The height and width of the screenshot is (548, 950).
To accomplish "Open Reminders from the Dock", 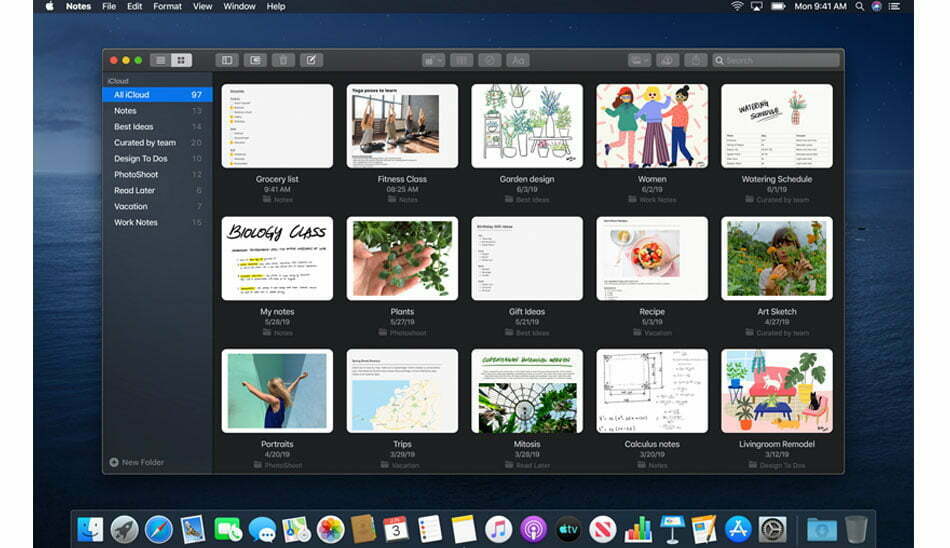I will [430, 529].
